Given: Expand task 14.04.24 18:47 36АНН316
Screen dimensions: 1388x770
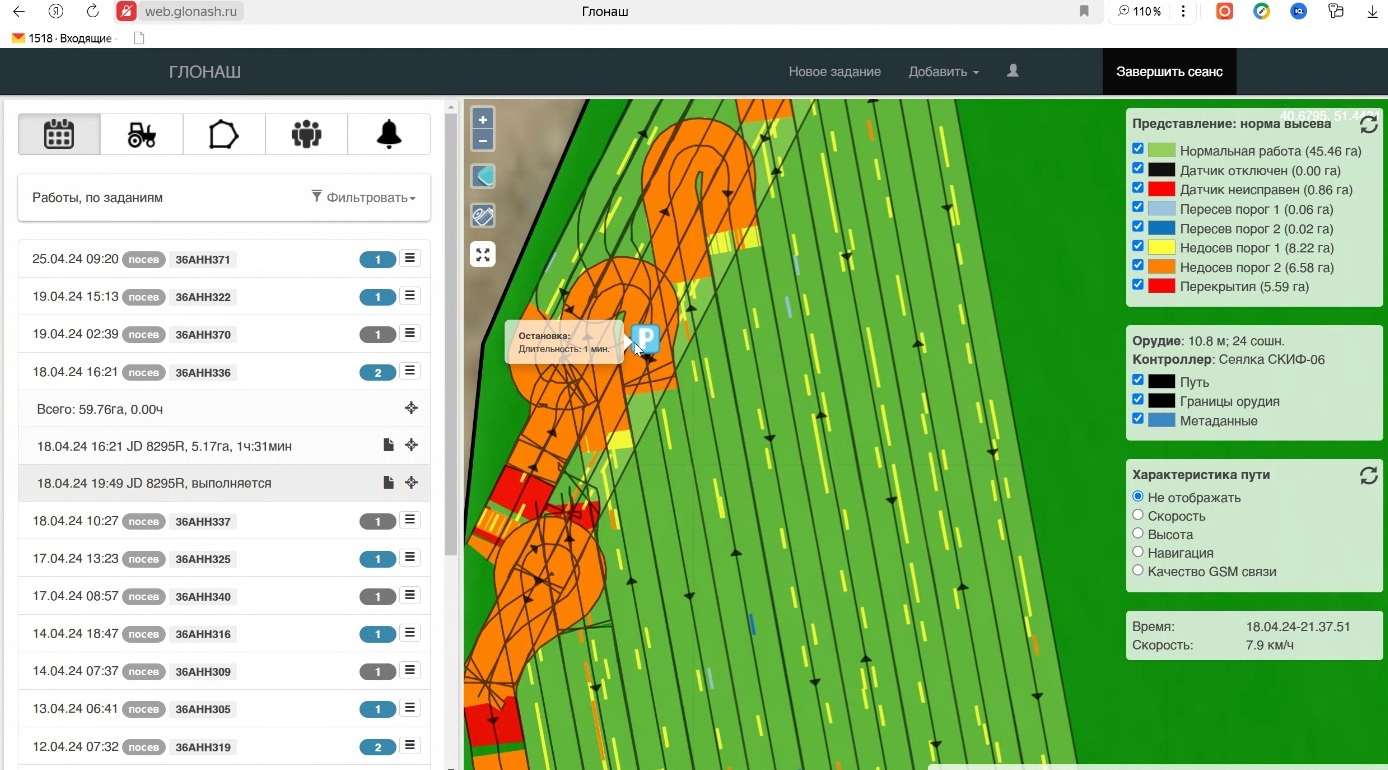Looking at the screenshot, I should point(224,633).
